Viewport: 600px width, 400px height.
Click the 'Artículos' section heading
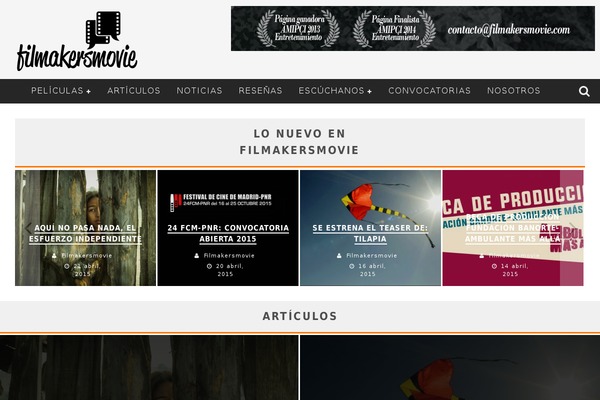tap(300, 317)
